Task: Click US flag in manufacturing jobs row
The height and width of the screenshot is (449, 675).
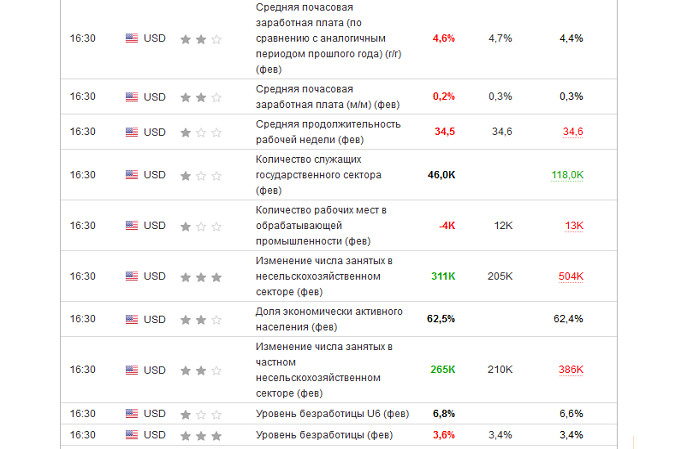Action: point(131,225)
